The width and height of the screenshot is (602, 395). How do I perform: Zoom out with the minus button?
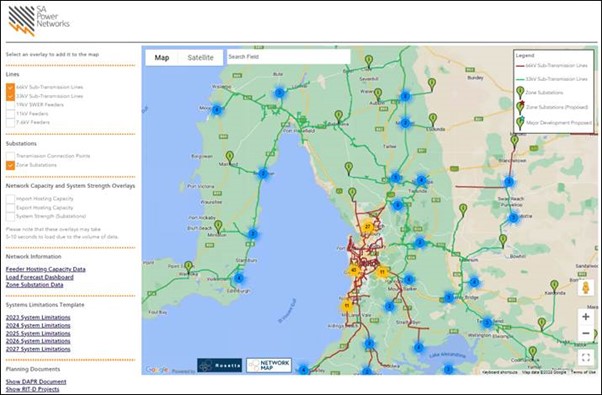click(x=585, y=333)
